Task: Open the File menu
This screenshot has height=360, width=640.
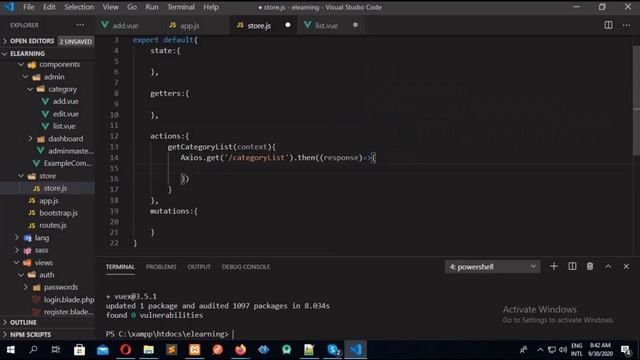Action: pyautogui.click(x=29, y=7)
